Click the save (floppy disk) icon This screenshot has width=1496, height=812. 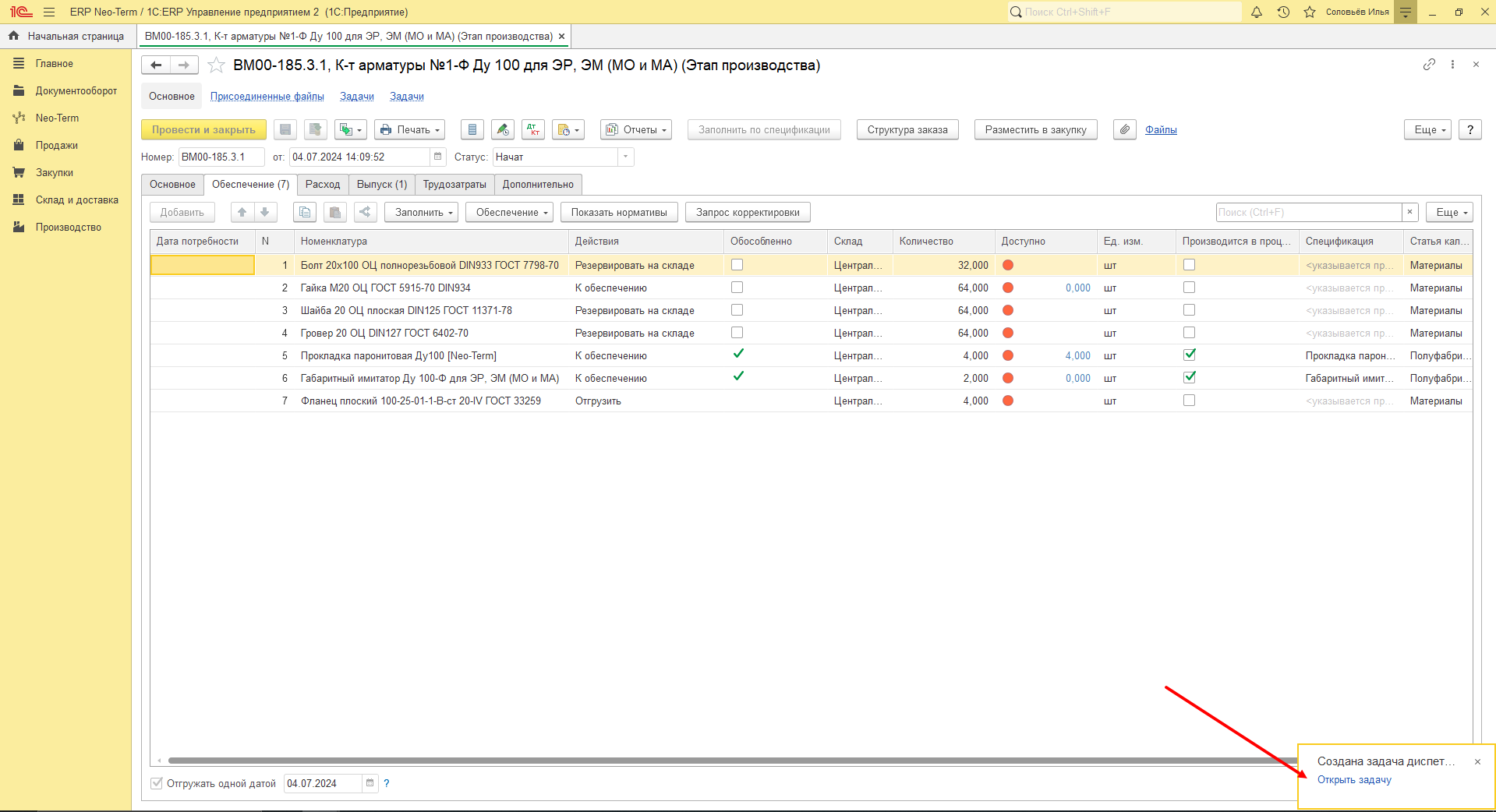(285, 130)
